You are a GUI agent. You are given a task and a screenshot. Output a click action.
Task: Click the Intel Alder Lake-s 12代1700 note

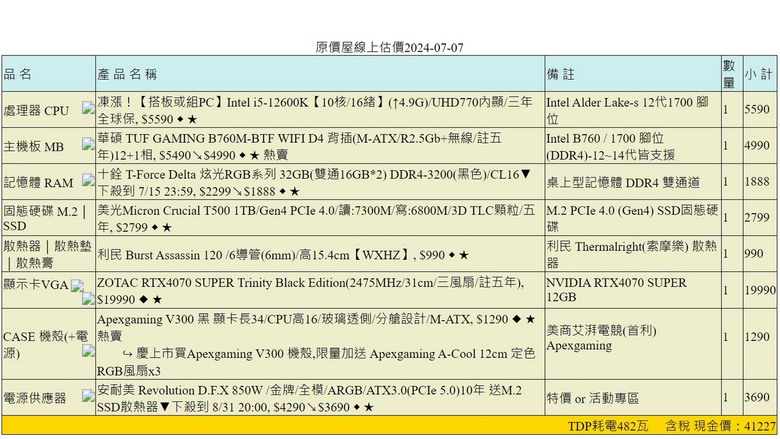coord(627,110)
